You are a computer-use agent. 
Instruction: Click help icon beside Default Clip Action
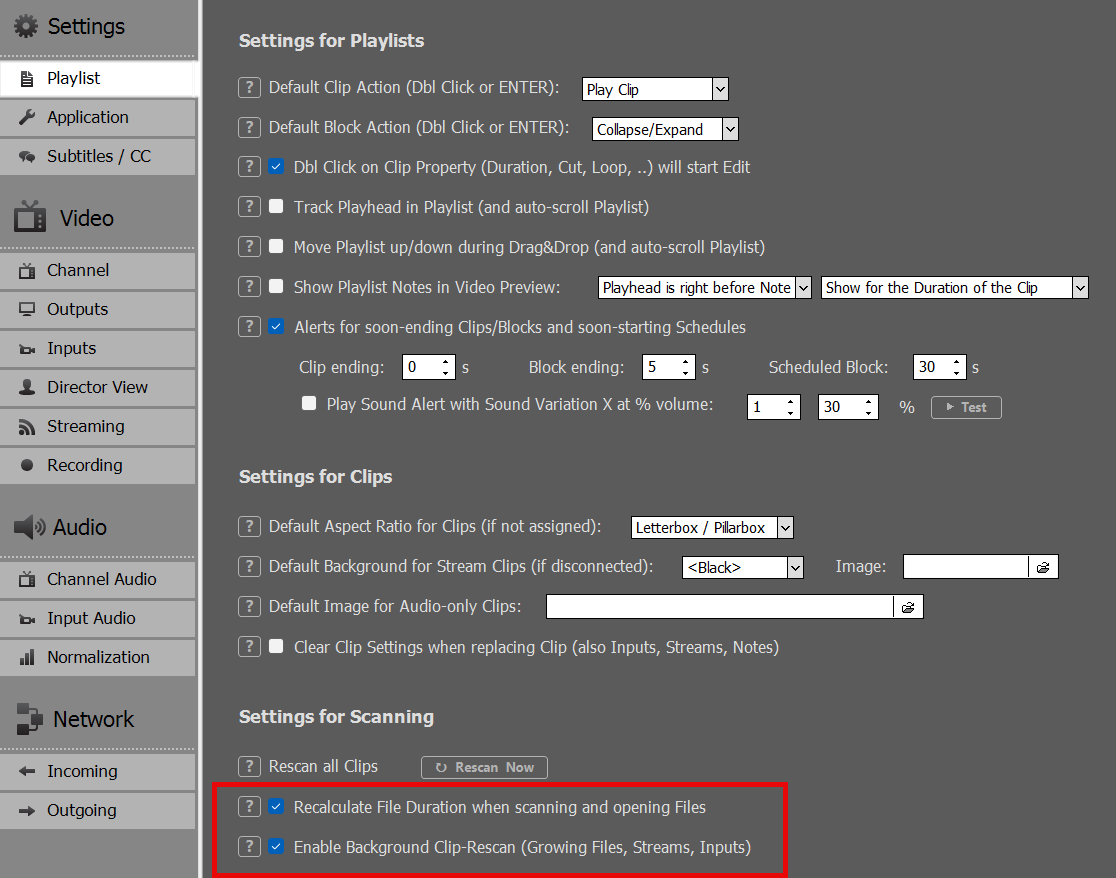(250, 87)
